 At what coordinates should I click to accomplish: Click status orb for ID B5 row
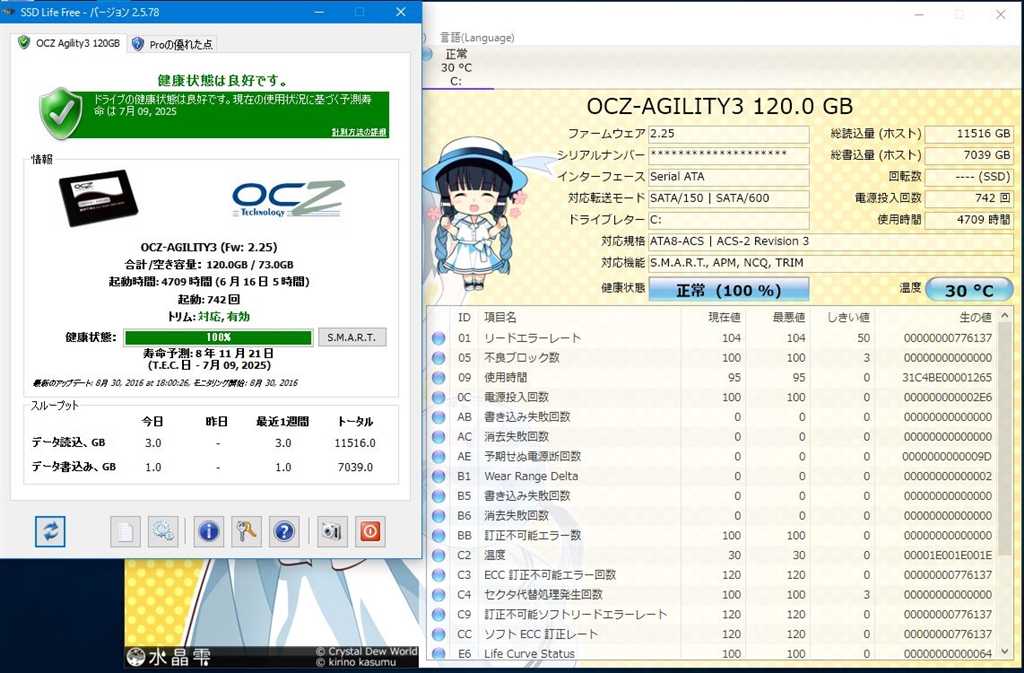click(438, 496)
